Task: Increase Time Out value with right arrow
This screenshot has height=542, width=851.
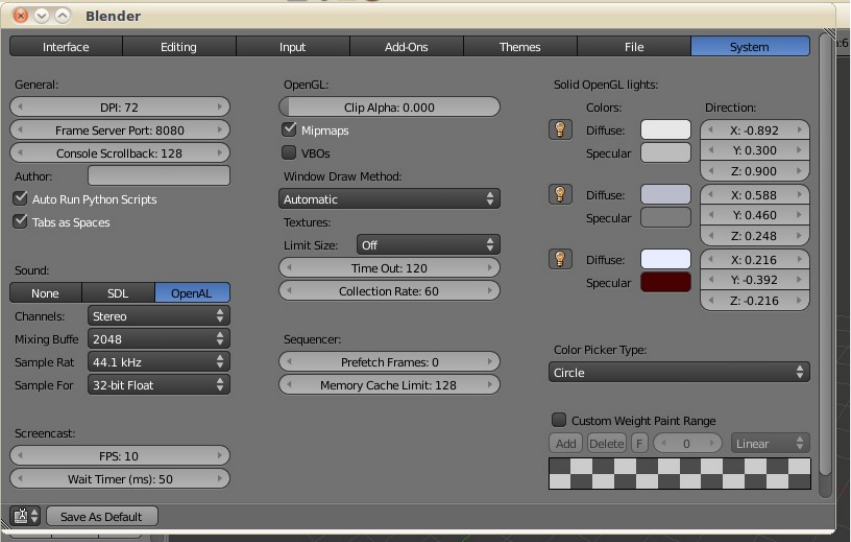Action: point(490,267)
